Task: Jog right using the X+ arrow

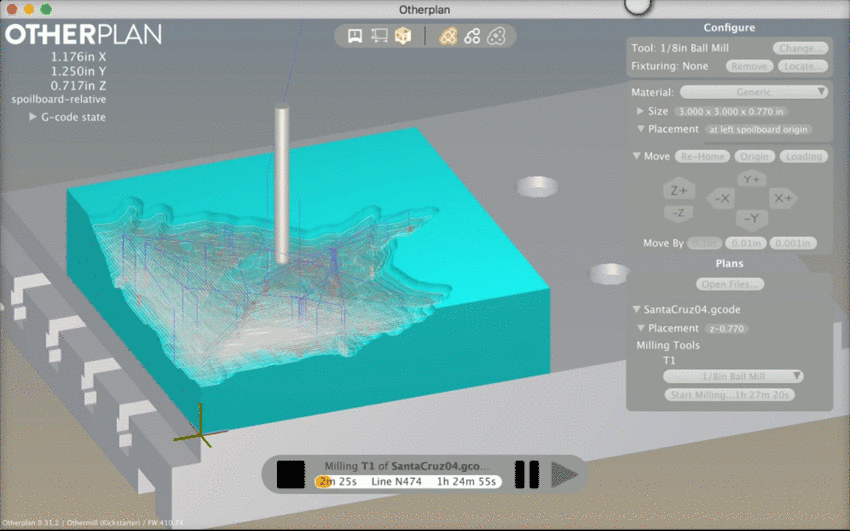Action: 783,199
